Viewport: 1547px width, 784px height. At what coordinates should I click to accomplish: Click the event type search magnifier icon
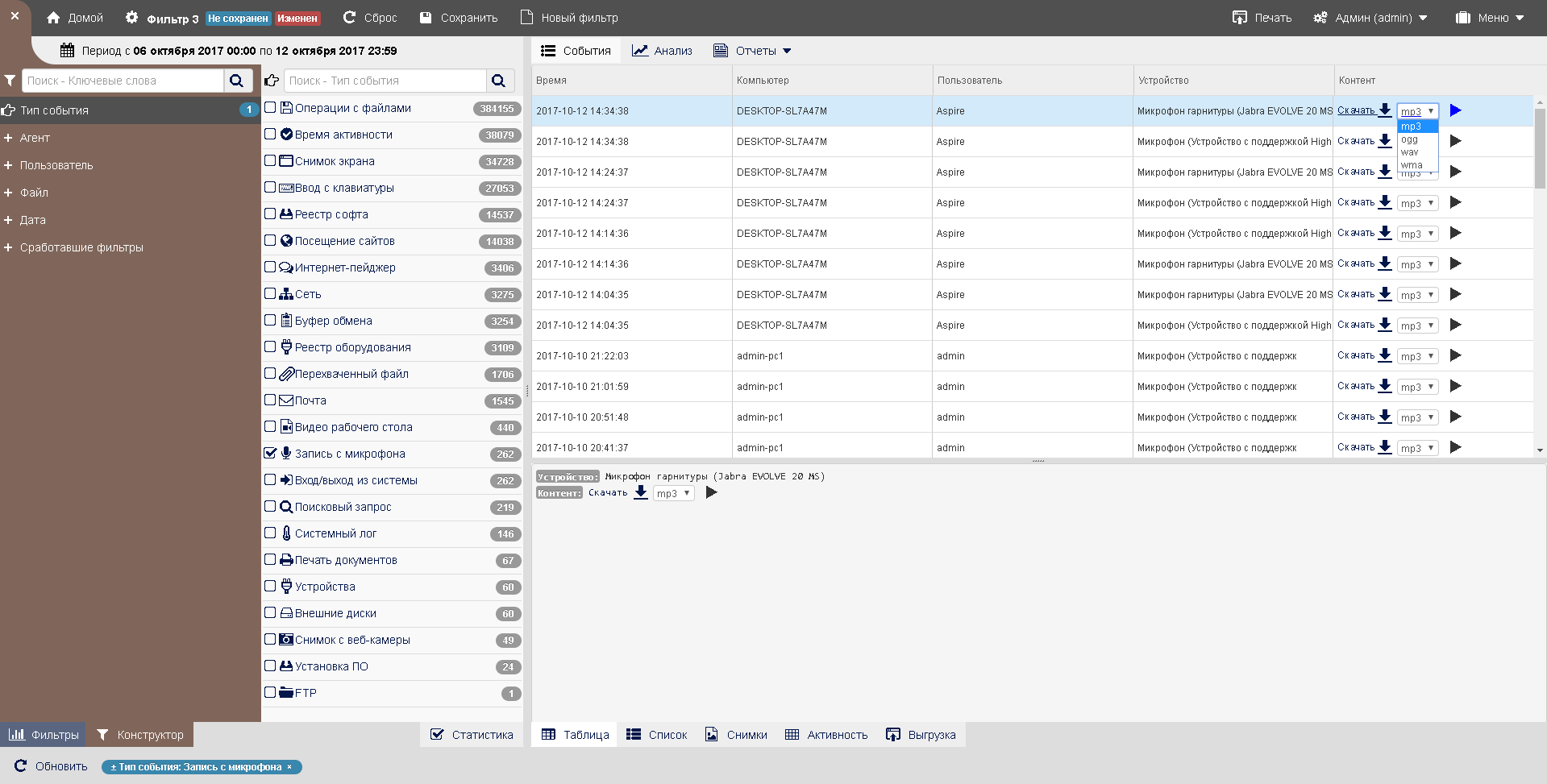click(498, 81)
